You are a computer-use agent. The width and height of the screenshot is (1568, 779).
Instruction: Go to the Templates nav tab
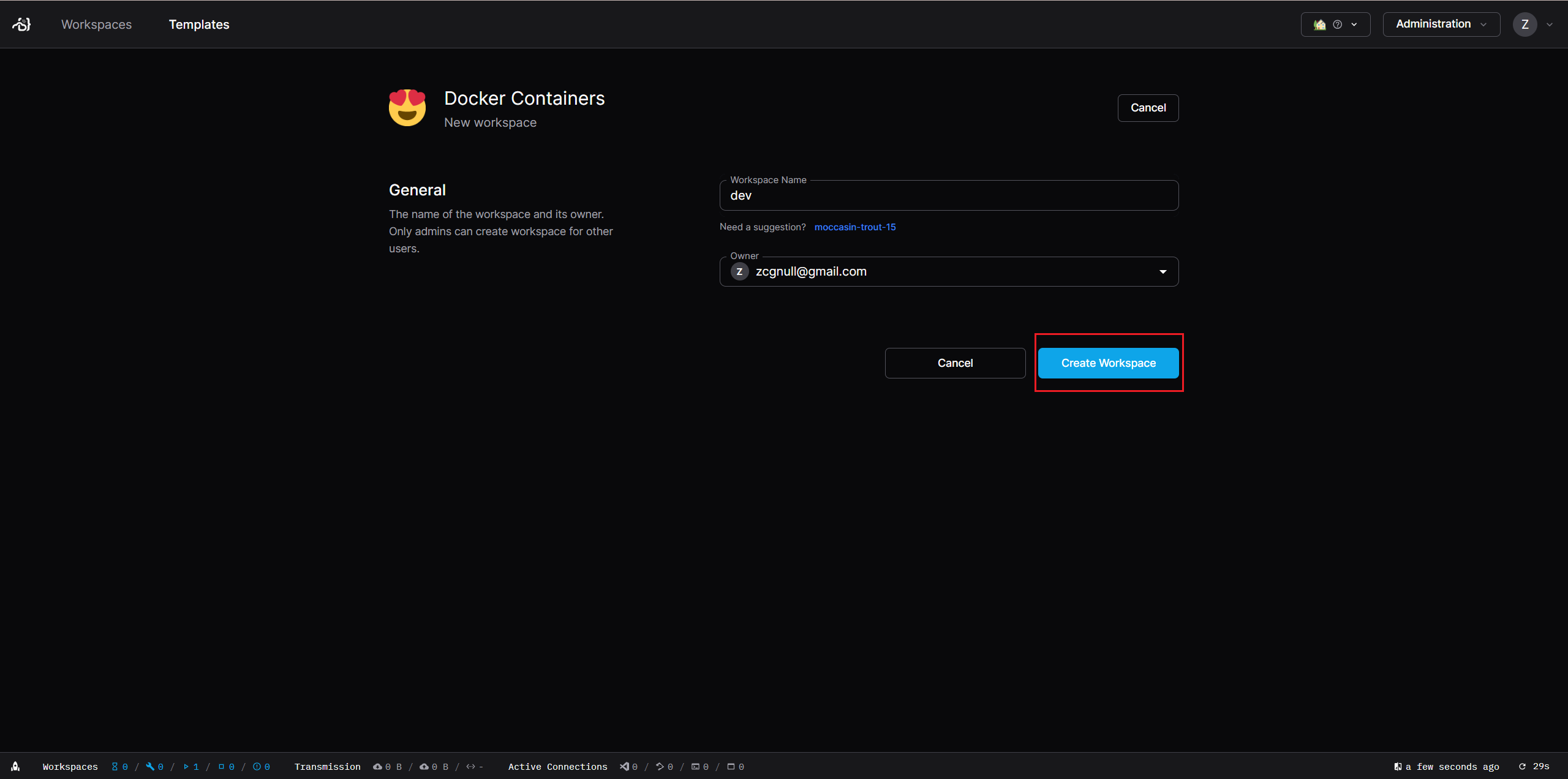pos(199,24)
